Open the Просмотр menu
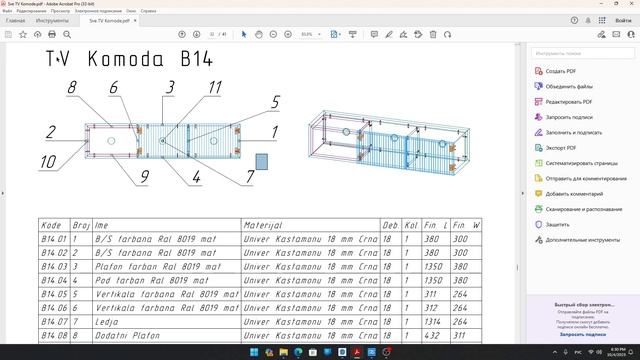The image size is (640, 360). click(60, 11)
